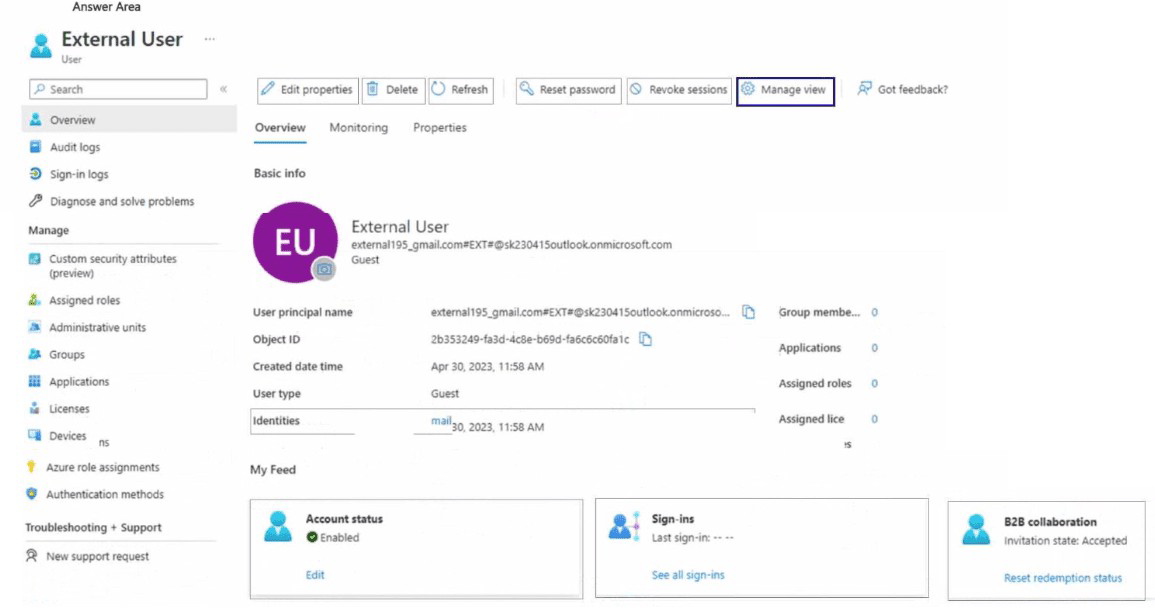Go to Assigned roles in sidebar
This screenshot has width=1155, height=609.
(84, 300)
